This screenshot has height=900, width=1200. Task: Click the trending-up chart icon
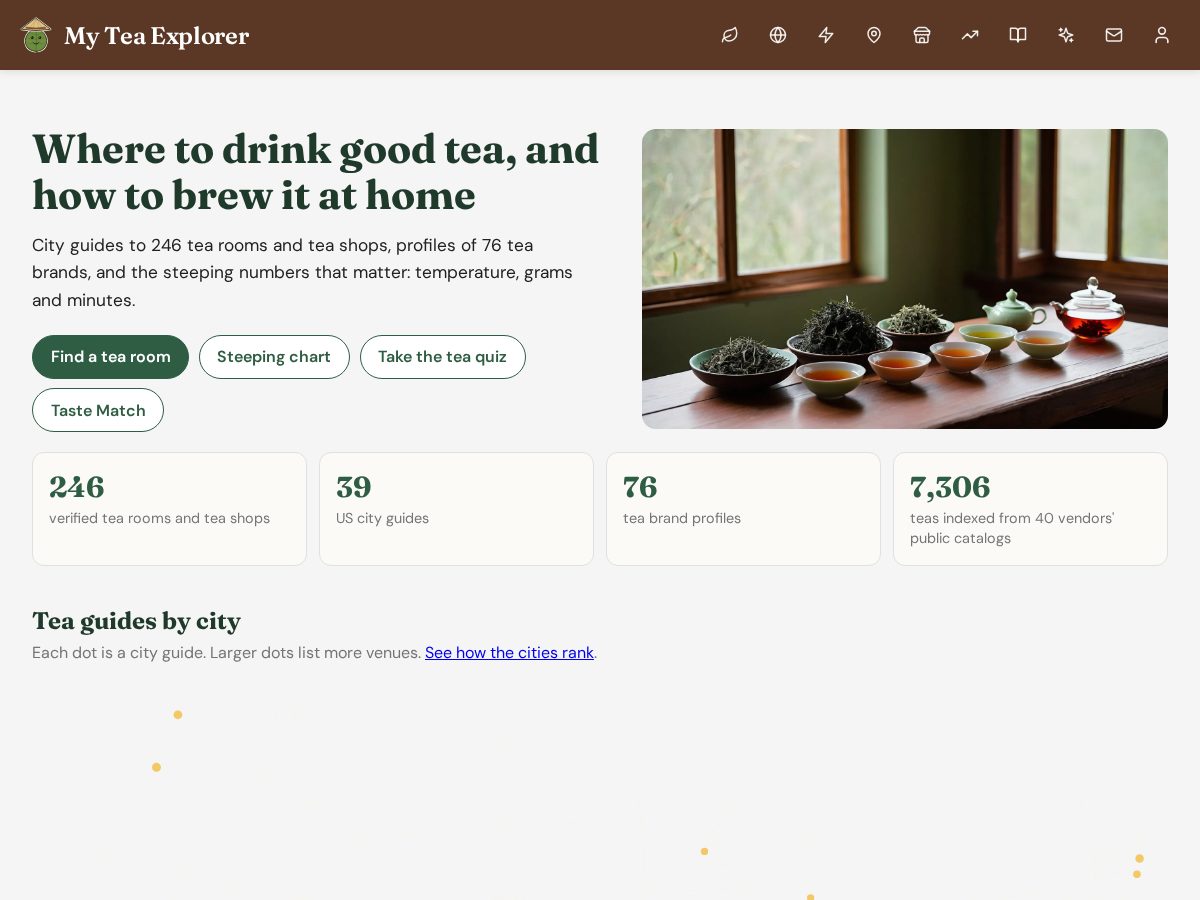(970, 35)
